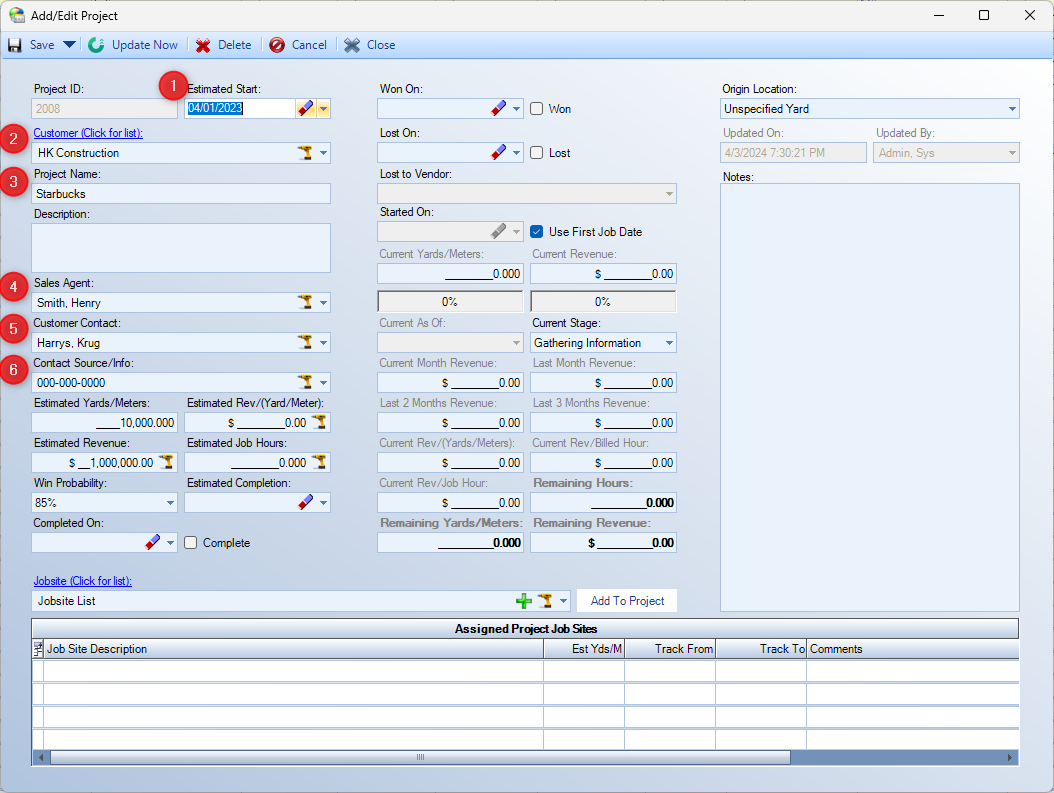The height and width of the screenshot is (793, 1054).
Task: Check the Lost checkbox
Action: point(536,153)
